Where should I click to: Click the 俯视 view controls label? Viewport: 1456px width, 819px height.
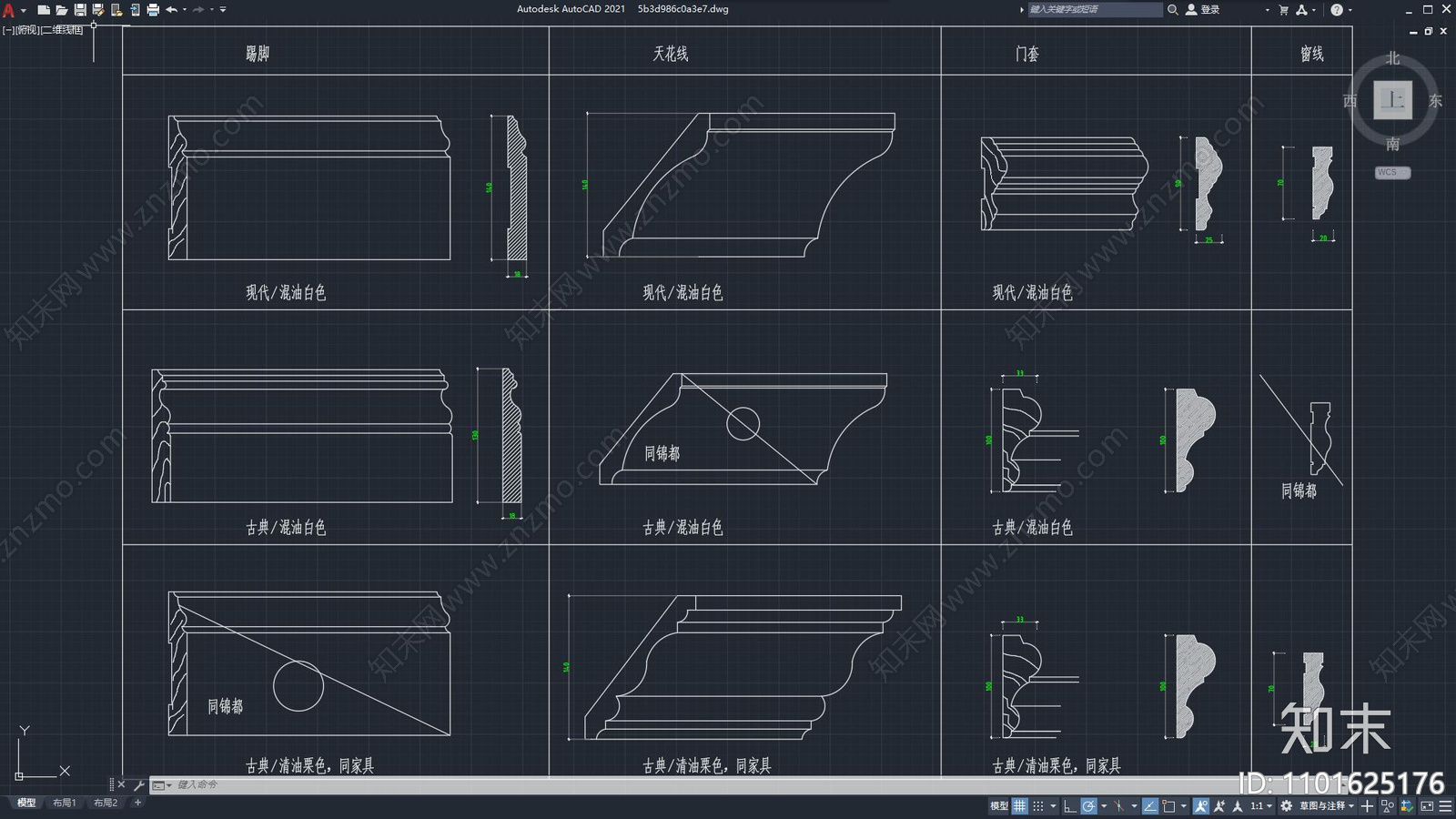point(27,30)
